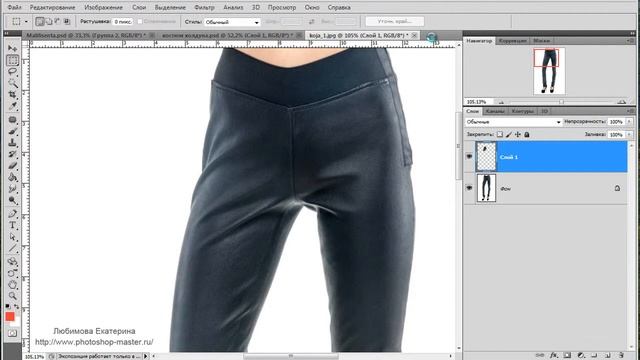Select the Eraser tool

coord(12,166)
